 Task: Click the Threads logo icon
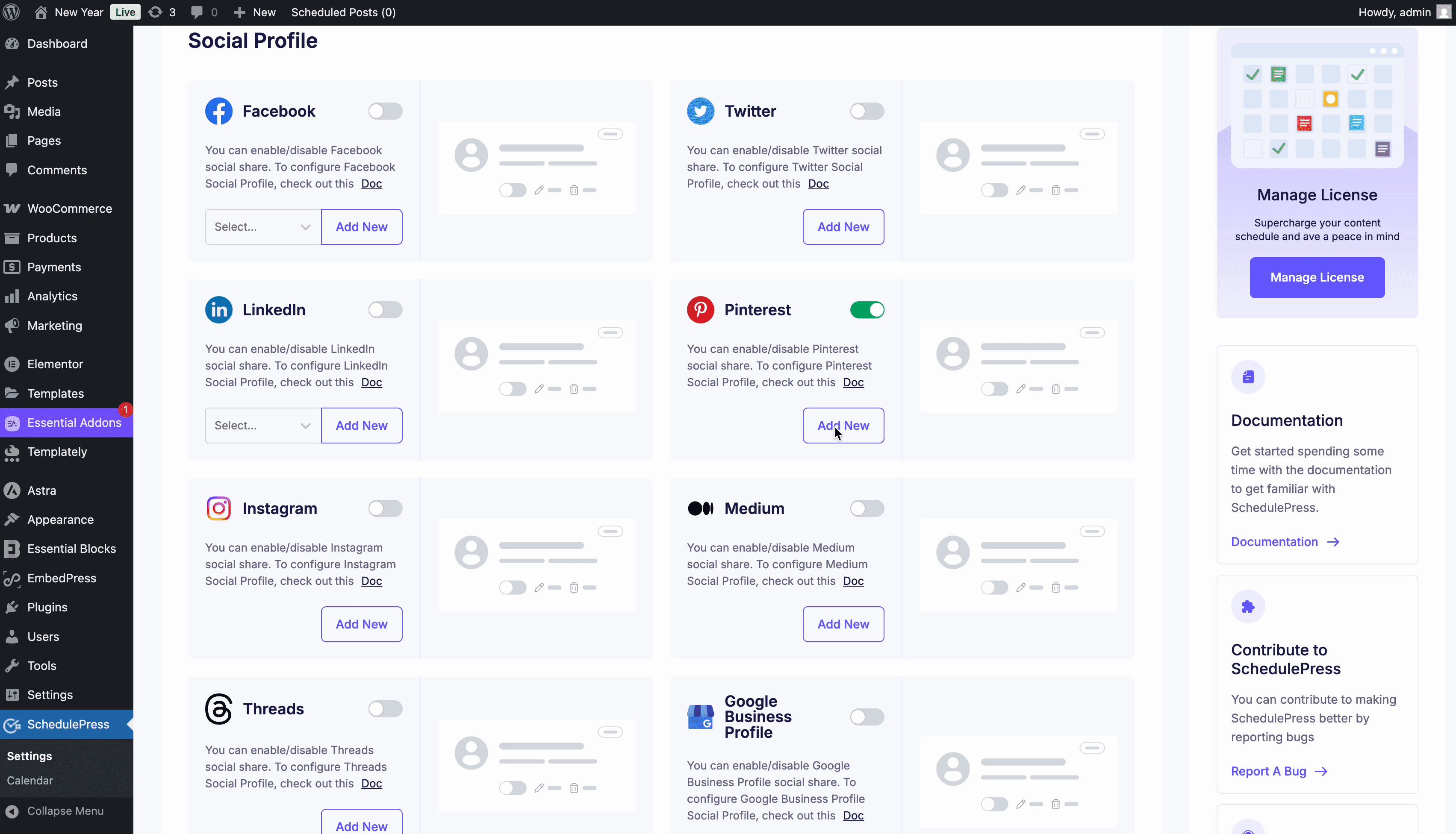point(219,709)
